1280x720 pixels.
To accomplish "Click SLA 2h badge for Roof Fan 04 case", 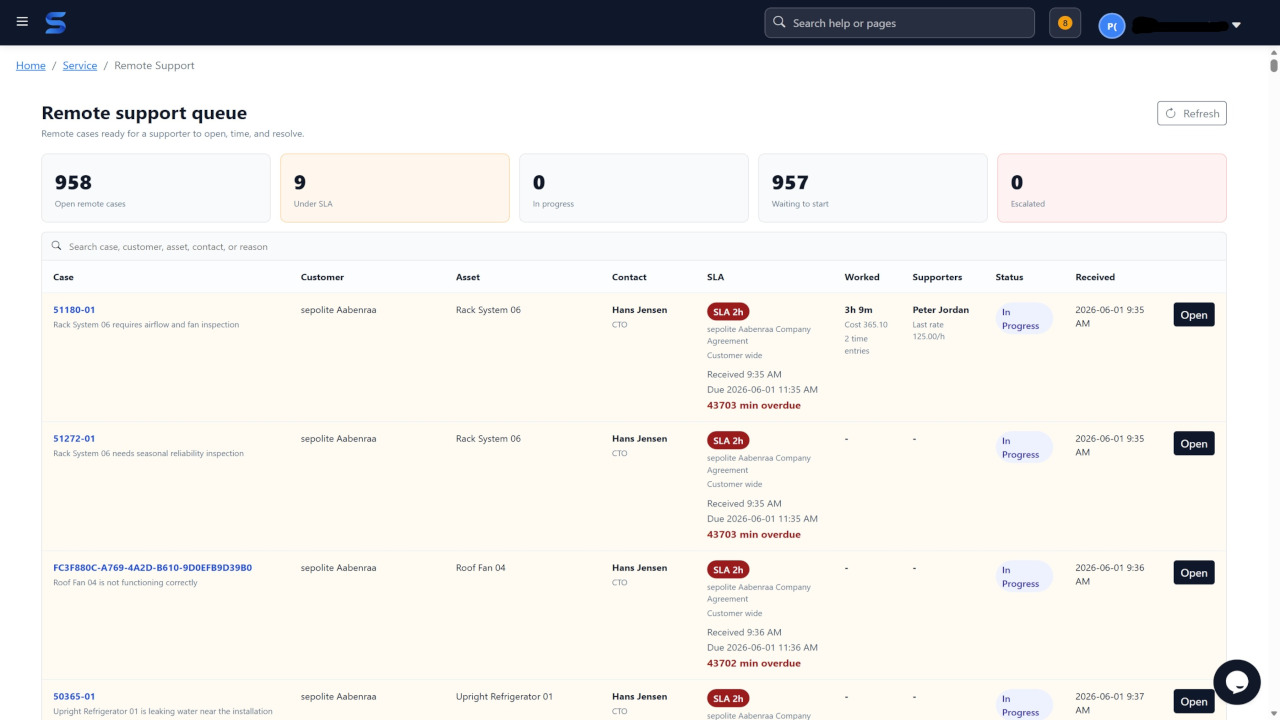I will (728, 570).
